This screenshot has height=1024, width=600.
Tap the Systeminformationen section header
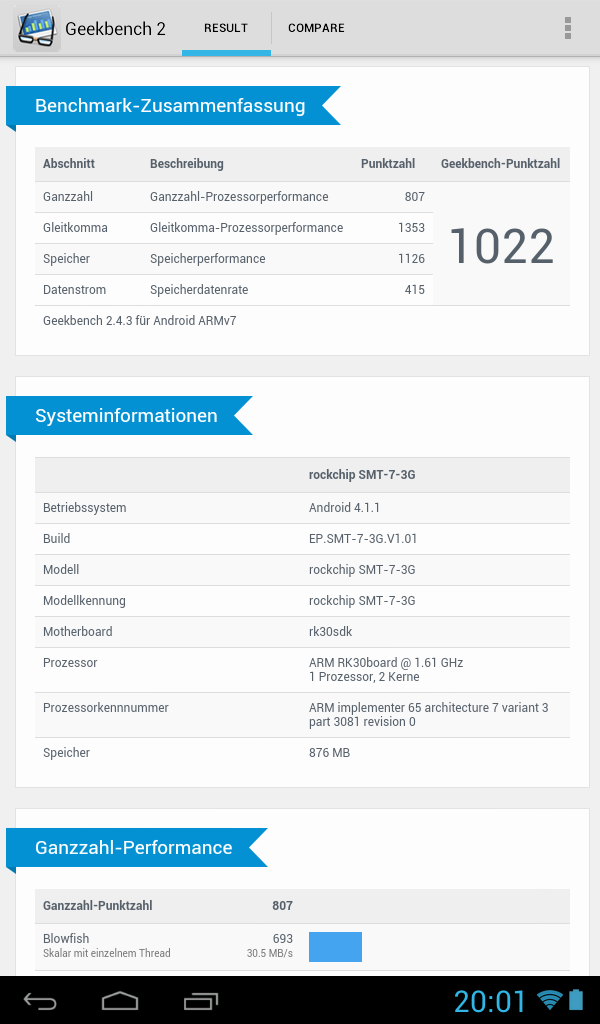click(x=126, y=416)
